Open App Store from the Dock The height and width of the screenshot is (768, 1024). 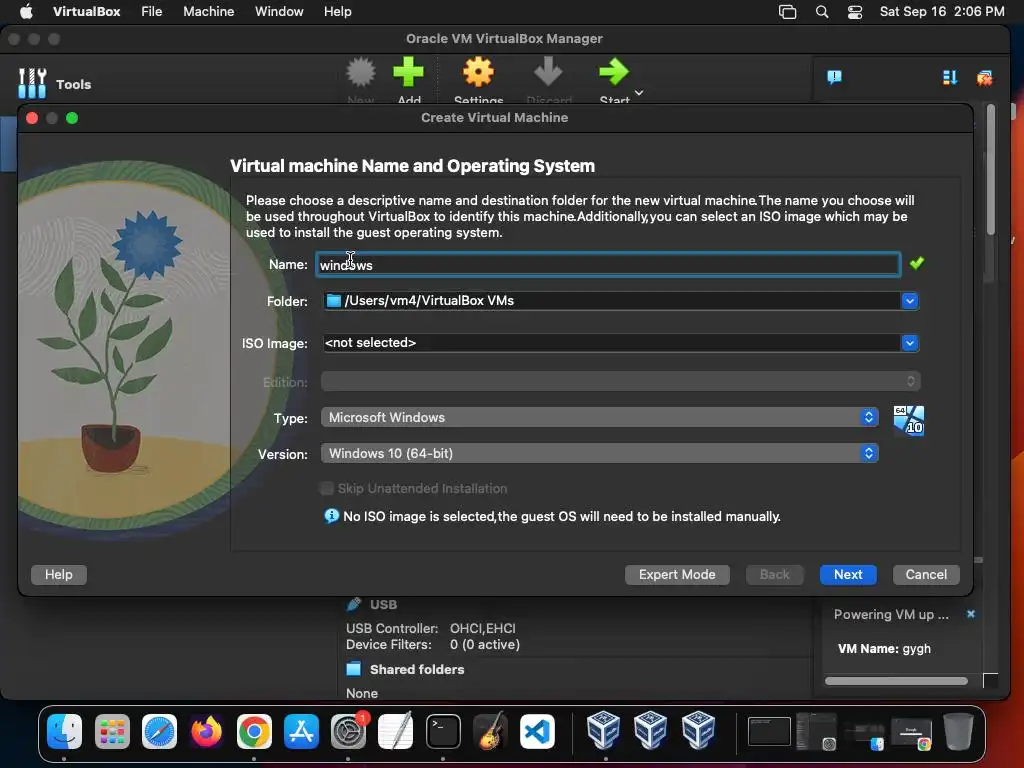click(x=301, y=731)
